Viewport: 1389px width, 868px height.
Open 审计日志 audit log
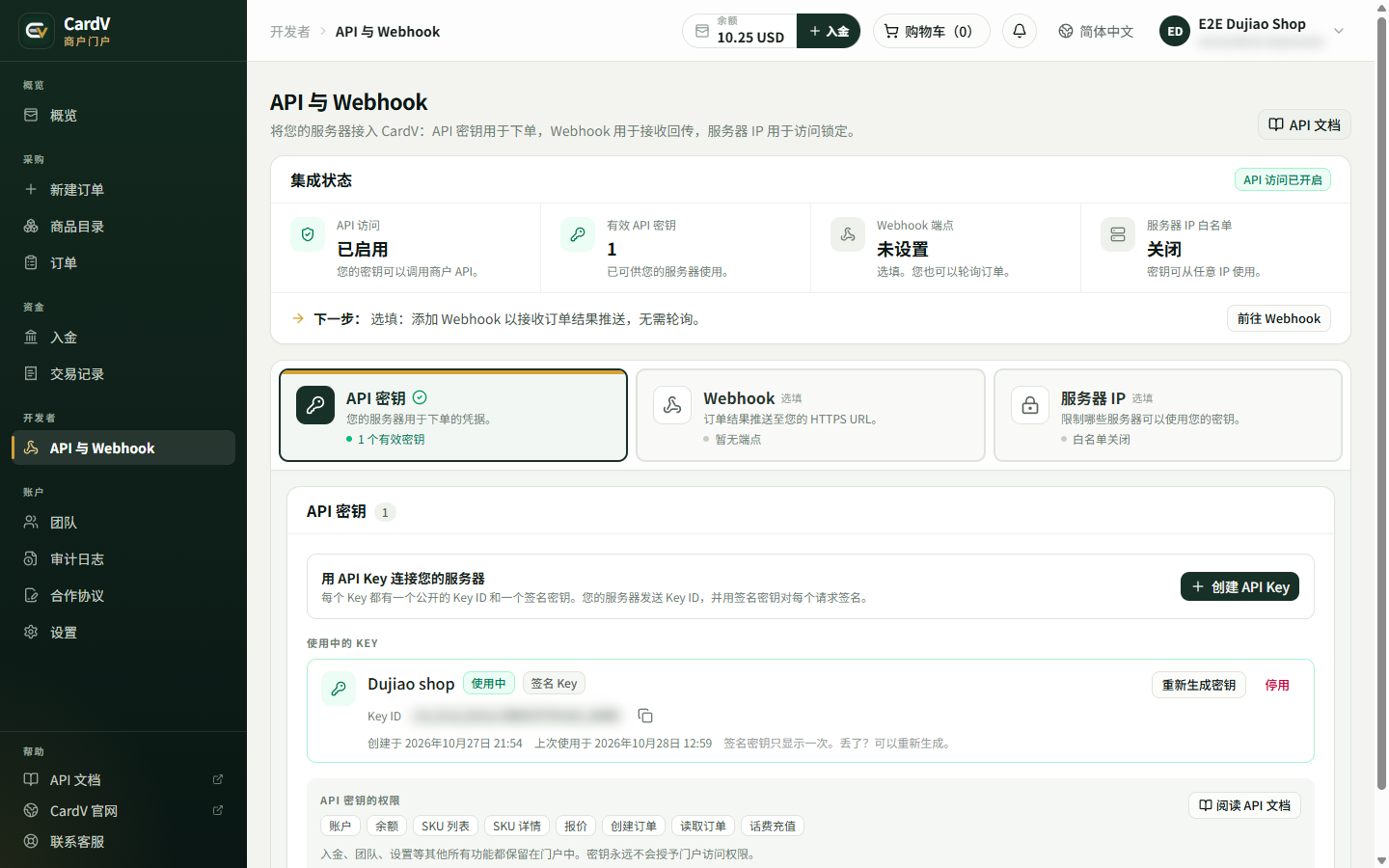[x=123, y=558]
